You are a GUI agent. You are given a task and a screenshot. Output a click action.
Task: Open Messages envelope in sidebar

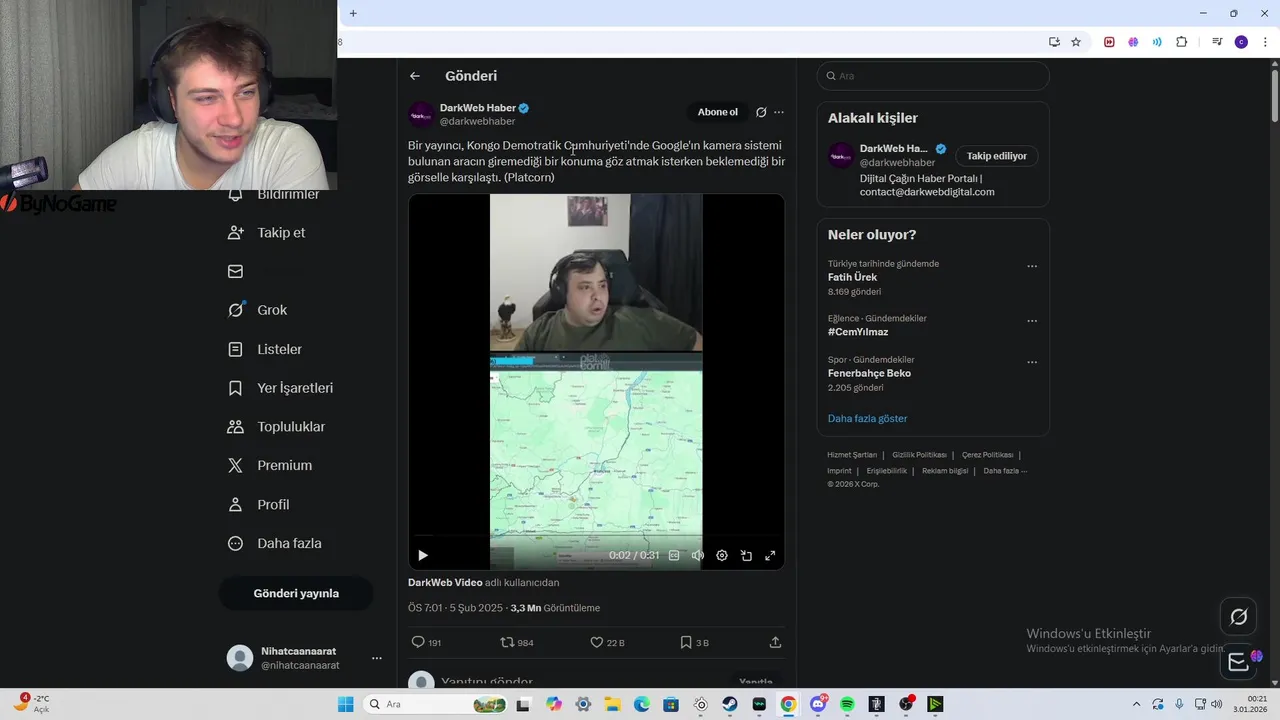pyautogui.click(x=236, y=271)
